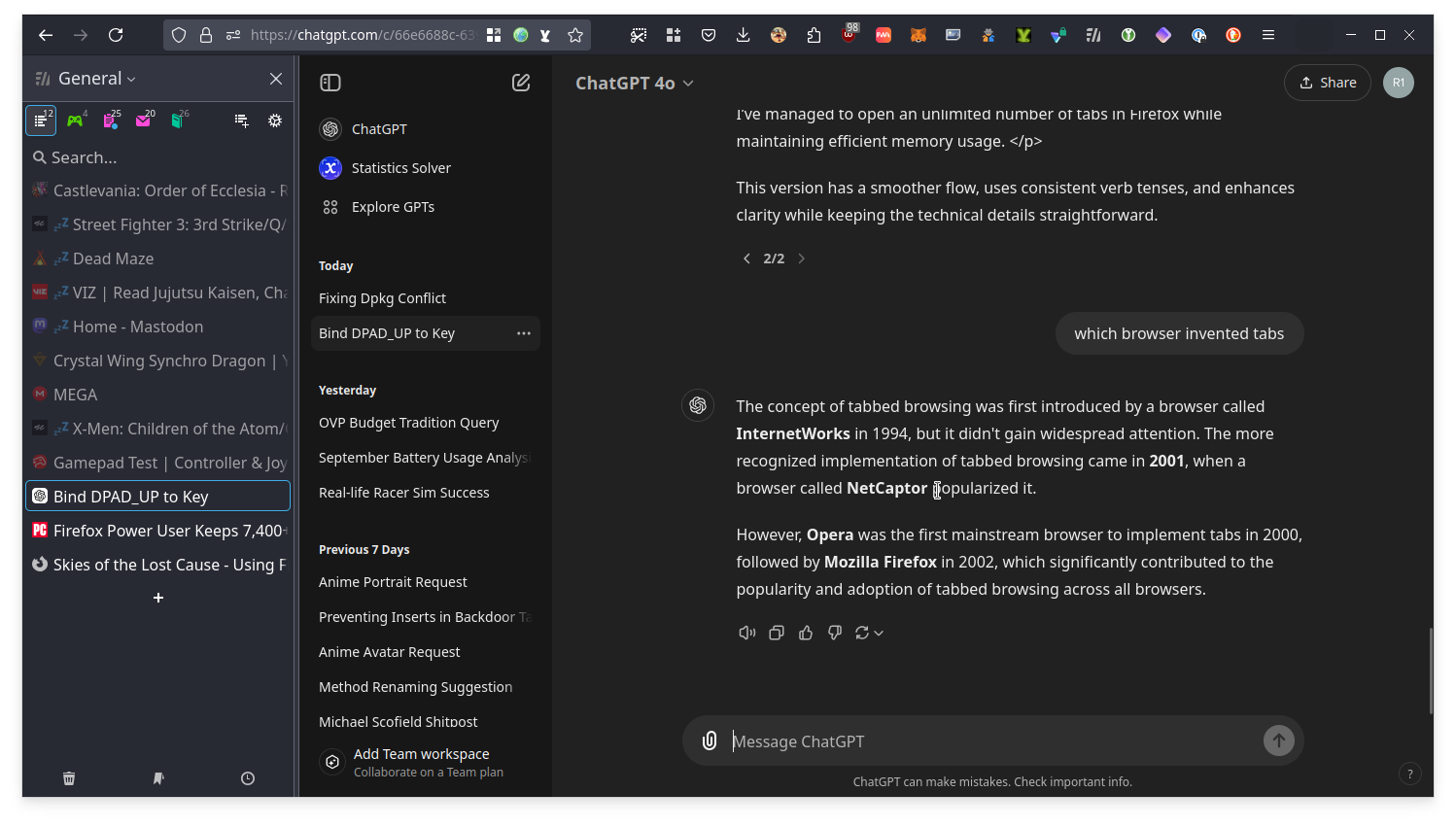Copy the response with copy icon
The image size is (1456, 827).
click(777, 633)
